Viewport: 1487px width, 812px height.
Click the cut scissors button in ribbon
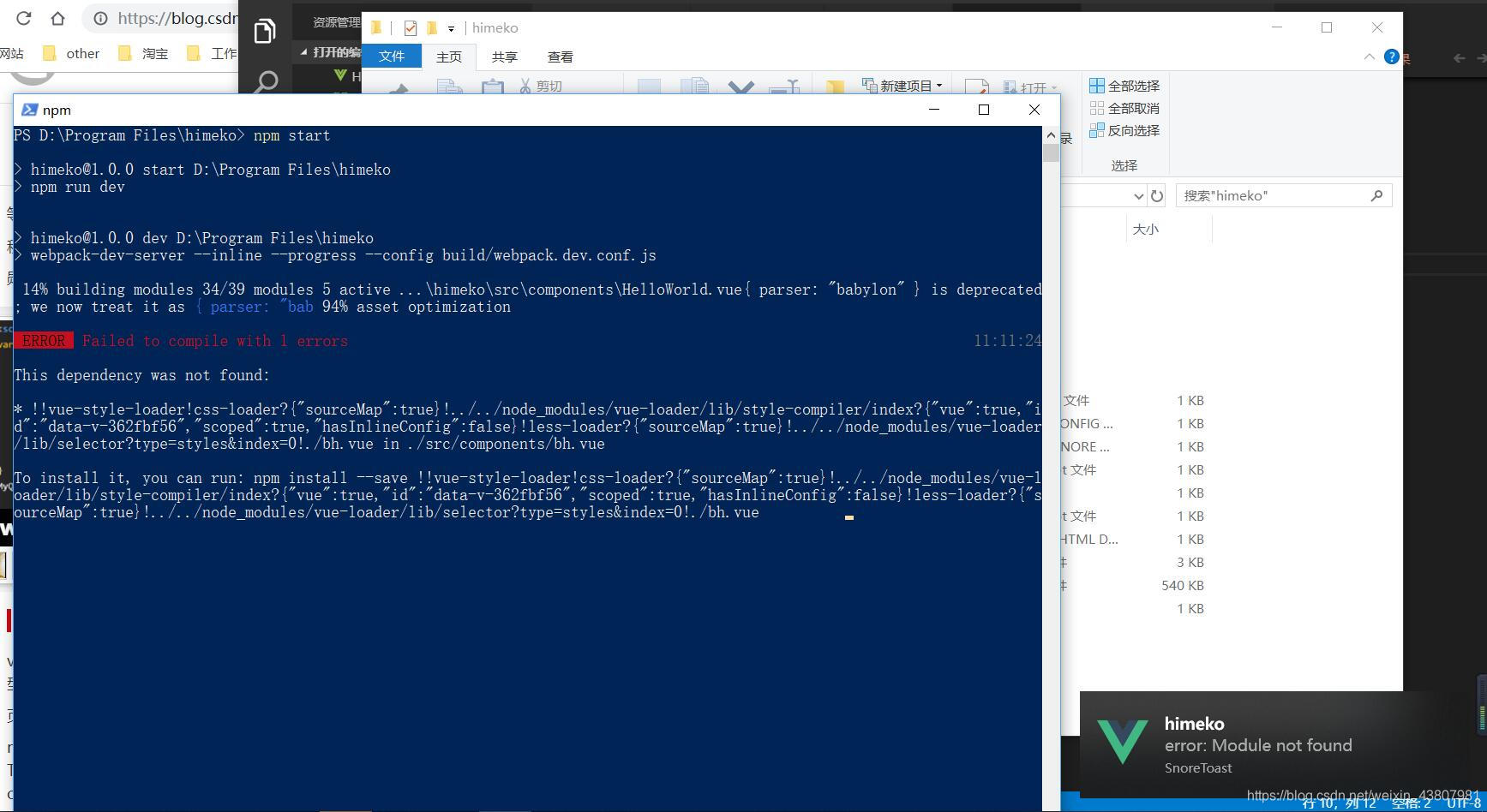540,86
